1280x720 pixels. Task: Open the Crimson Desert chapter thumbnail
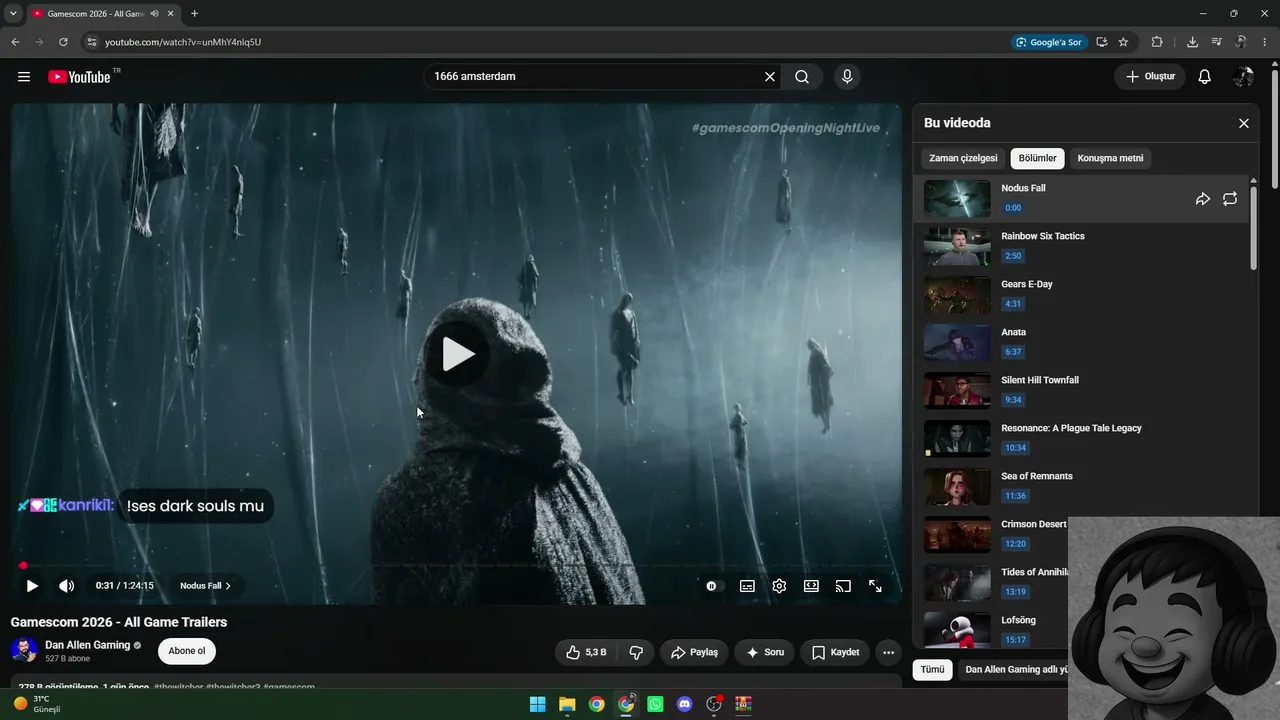(x=957, y=534)
